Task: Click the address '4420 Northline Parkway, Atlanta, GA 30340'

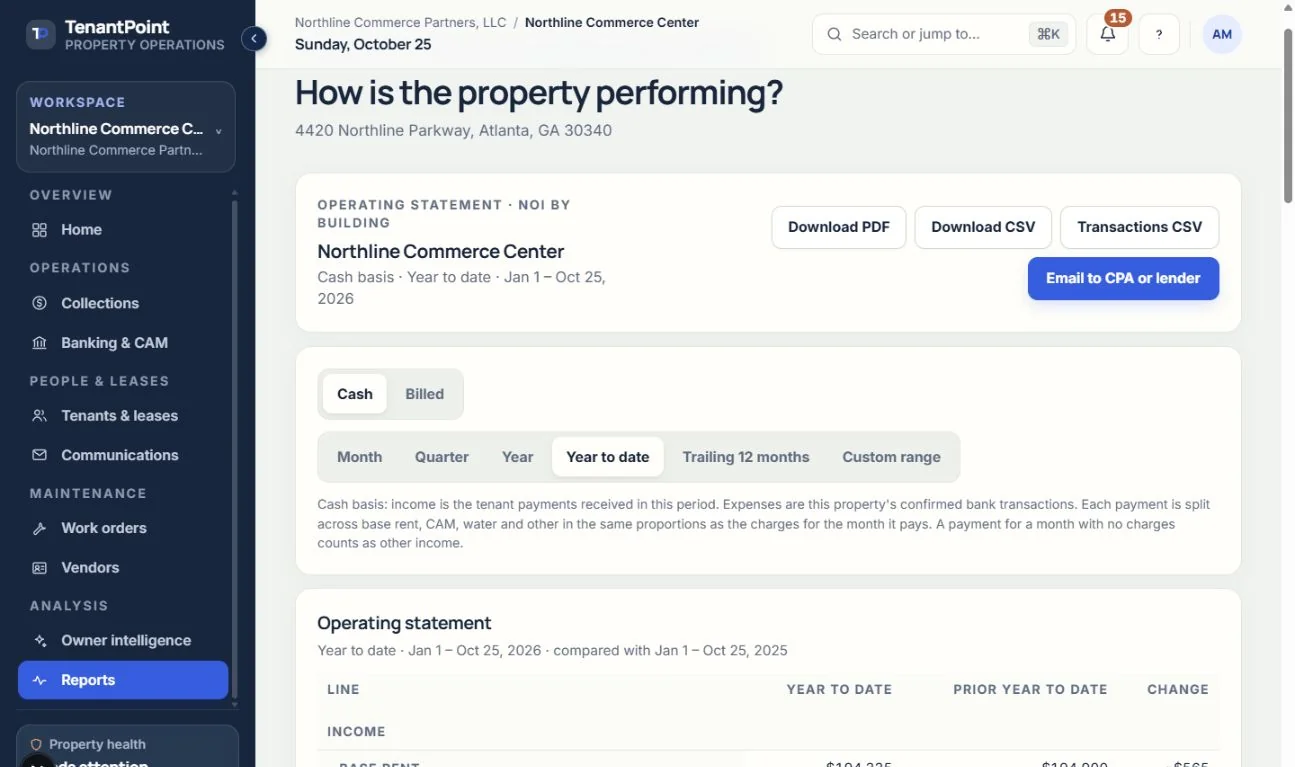Action: 453,131
